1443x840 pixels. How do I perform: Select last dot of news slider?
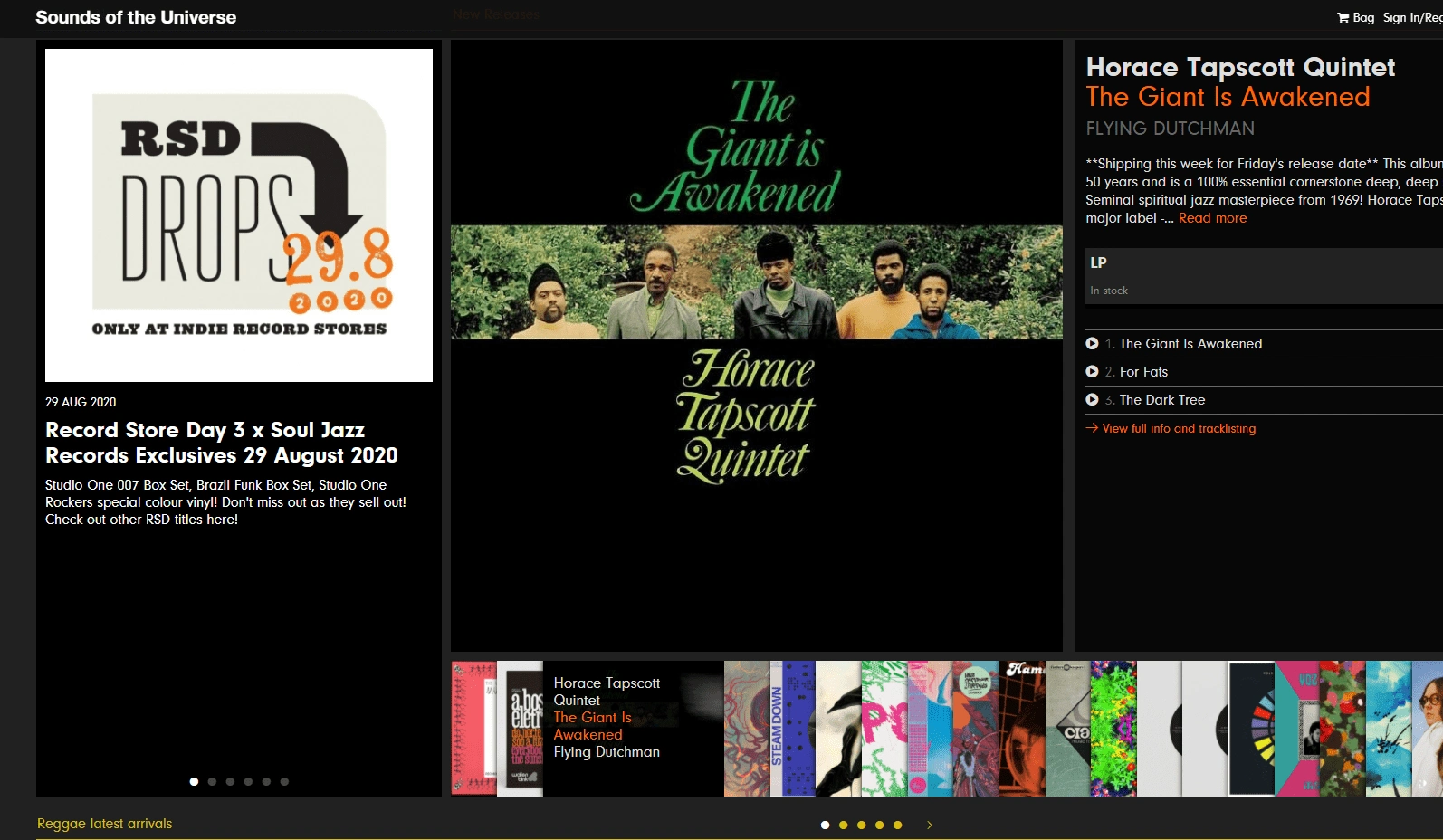point(284,781)
